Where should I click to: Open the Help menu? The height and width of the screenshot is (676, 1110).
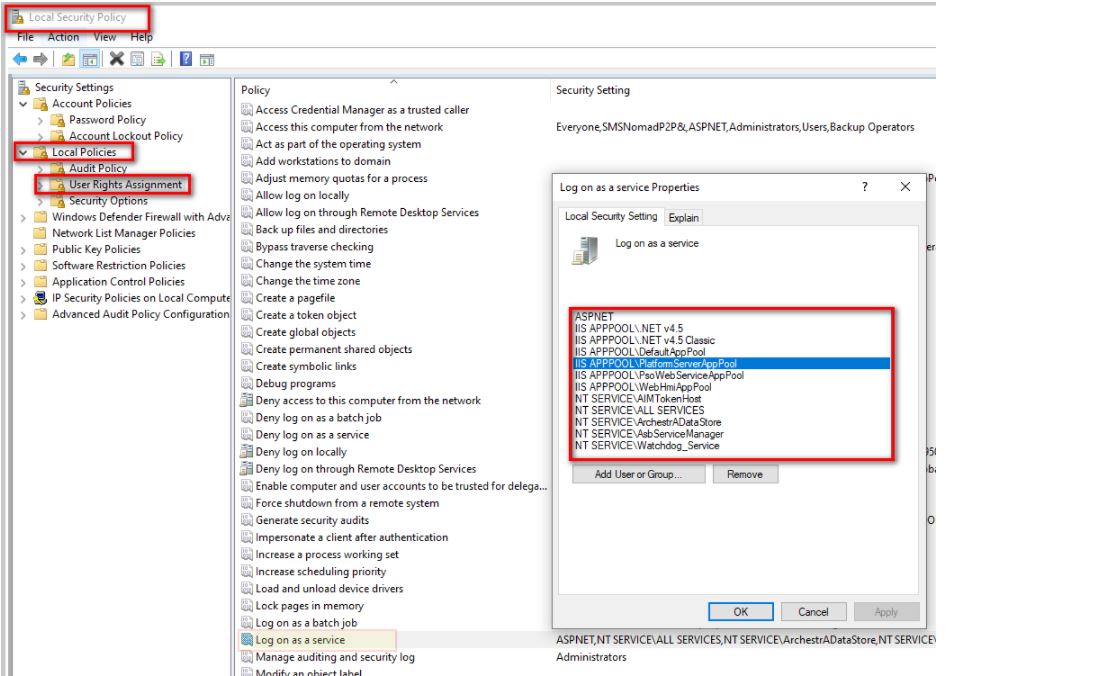(141, 37)
